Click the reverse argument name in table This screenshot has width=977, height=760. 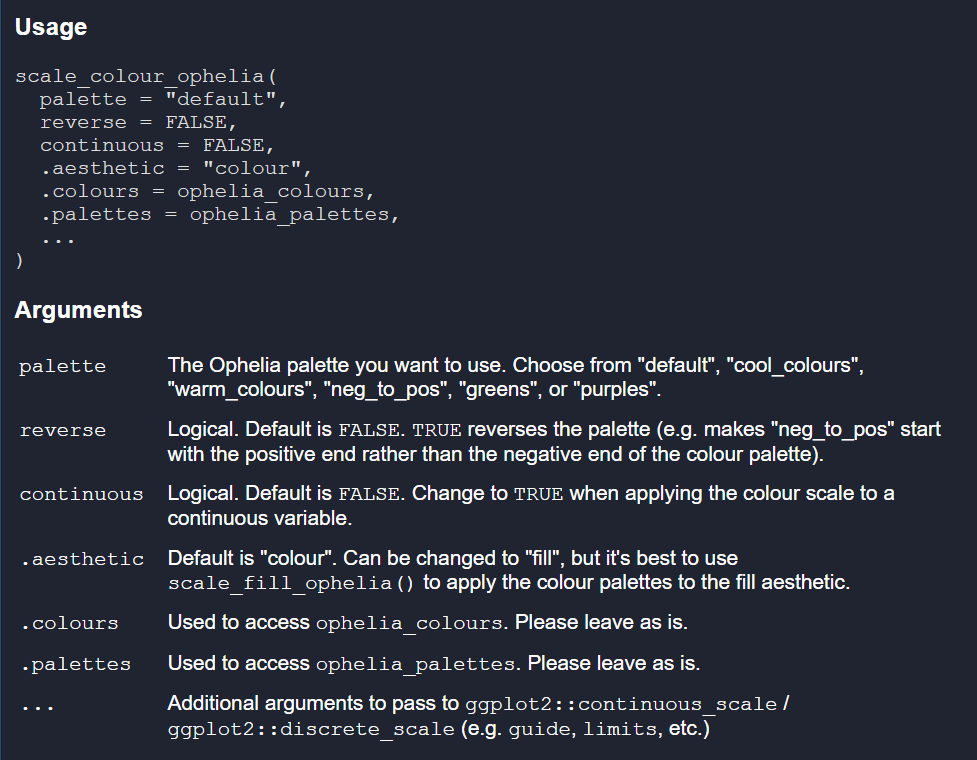pyautogui.click(x=62, y=431)
